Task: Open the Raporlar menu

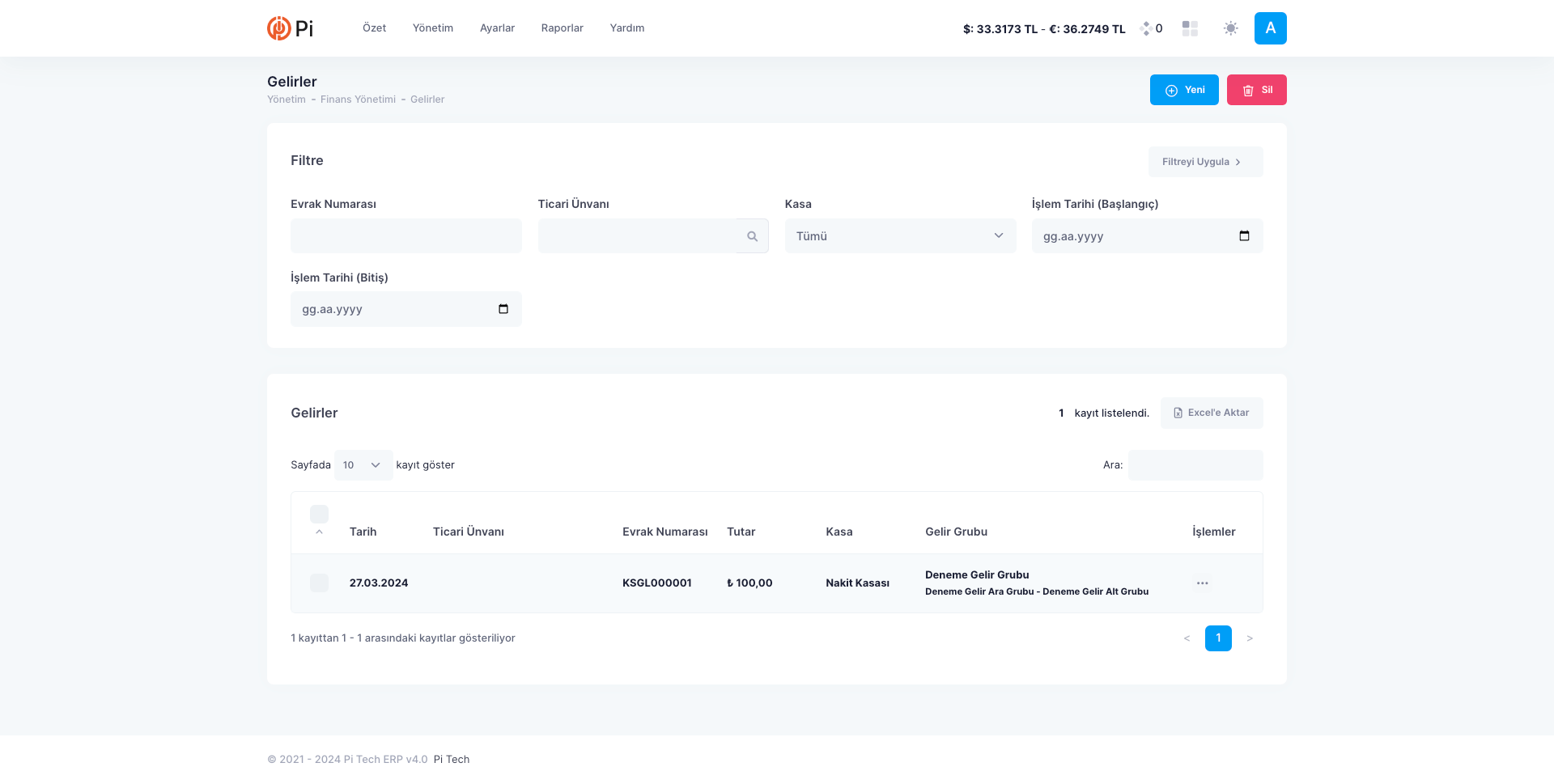Action: point(562,28)
